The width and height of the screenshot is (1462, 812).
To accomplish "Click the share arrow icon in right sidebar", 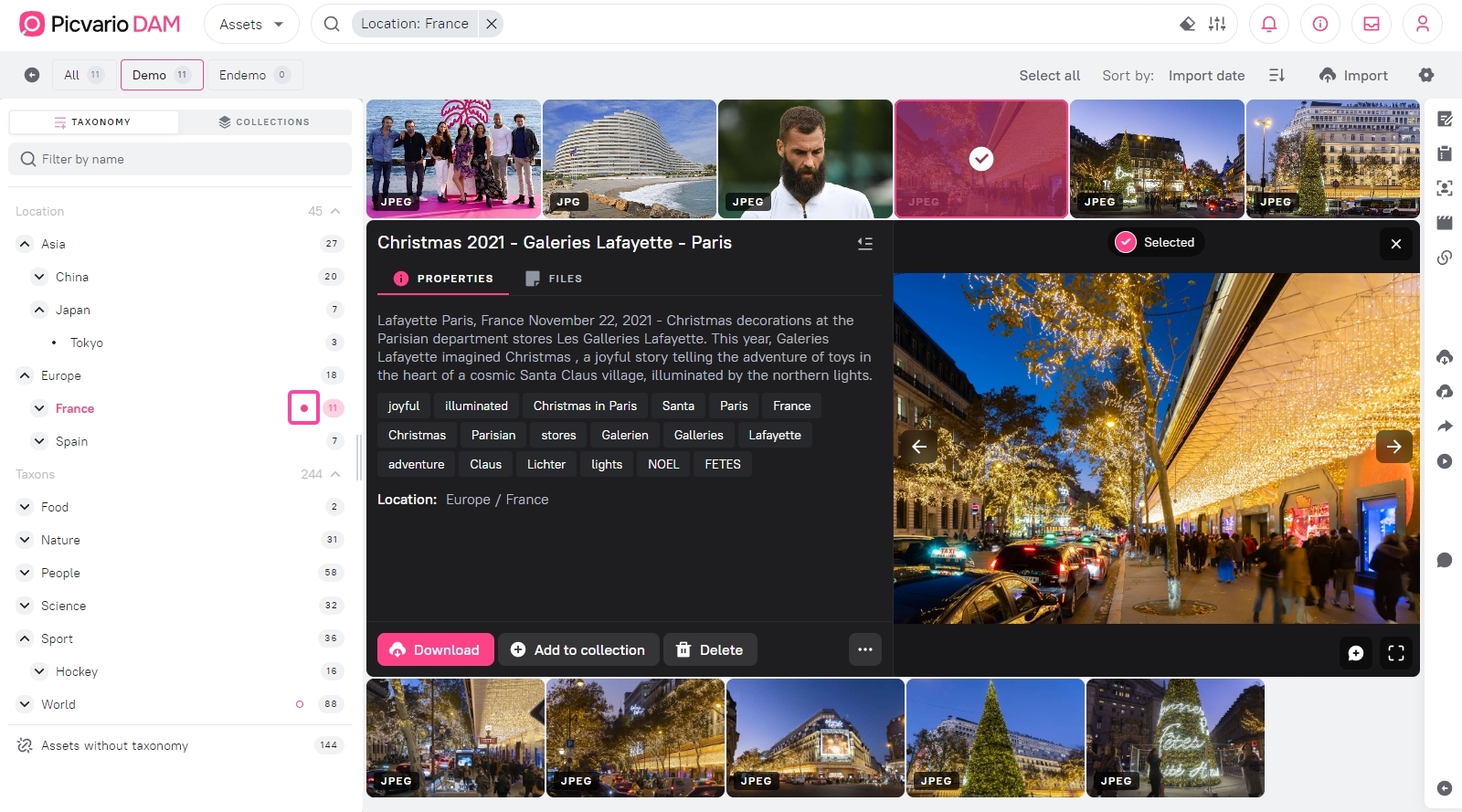I will click(1445, 427).
